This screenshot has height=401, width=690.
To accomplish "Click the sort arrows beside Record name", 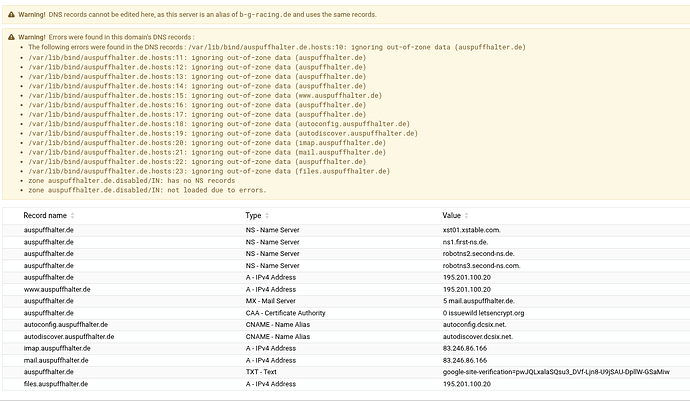I will point(73,215).
